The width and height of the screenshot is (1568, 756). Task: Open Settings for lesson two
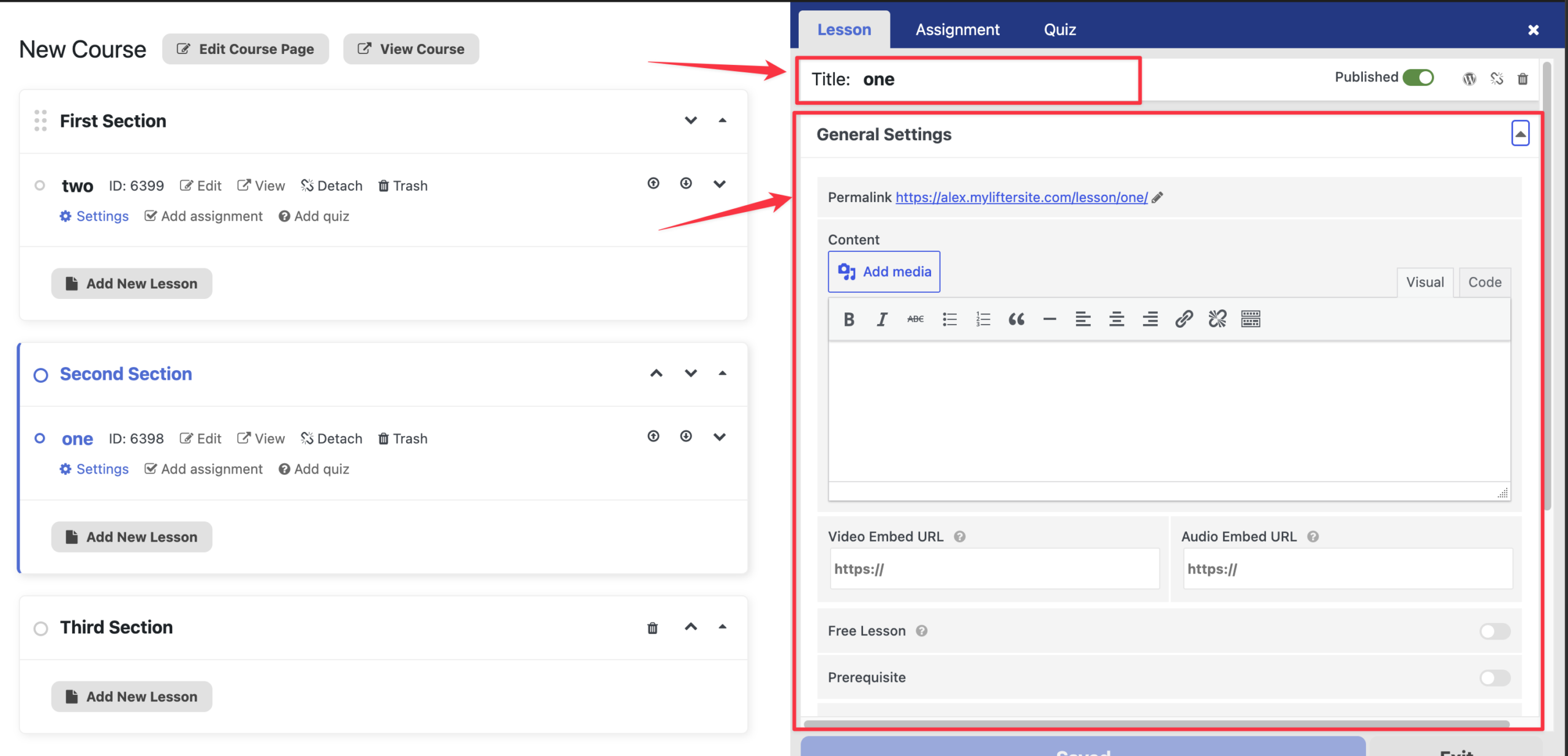click(x=94, y=216)
